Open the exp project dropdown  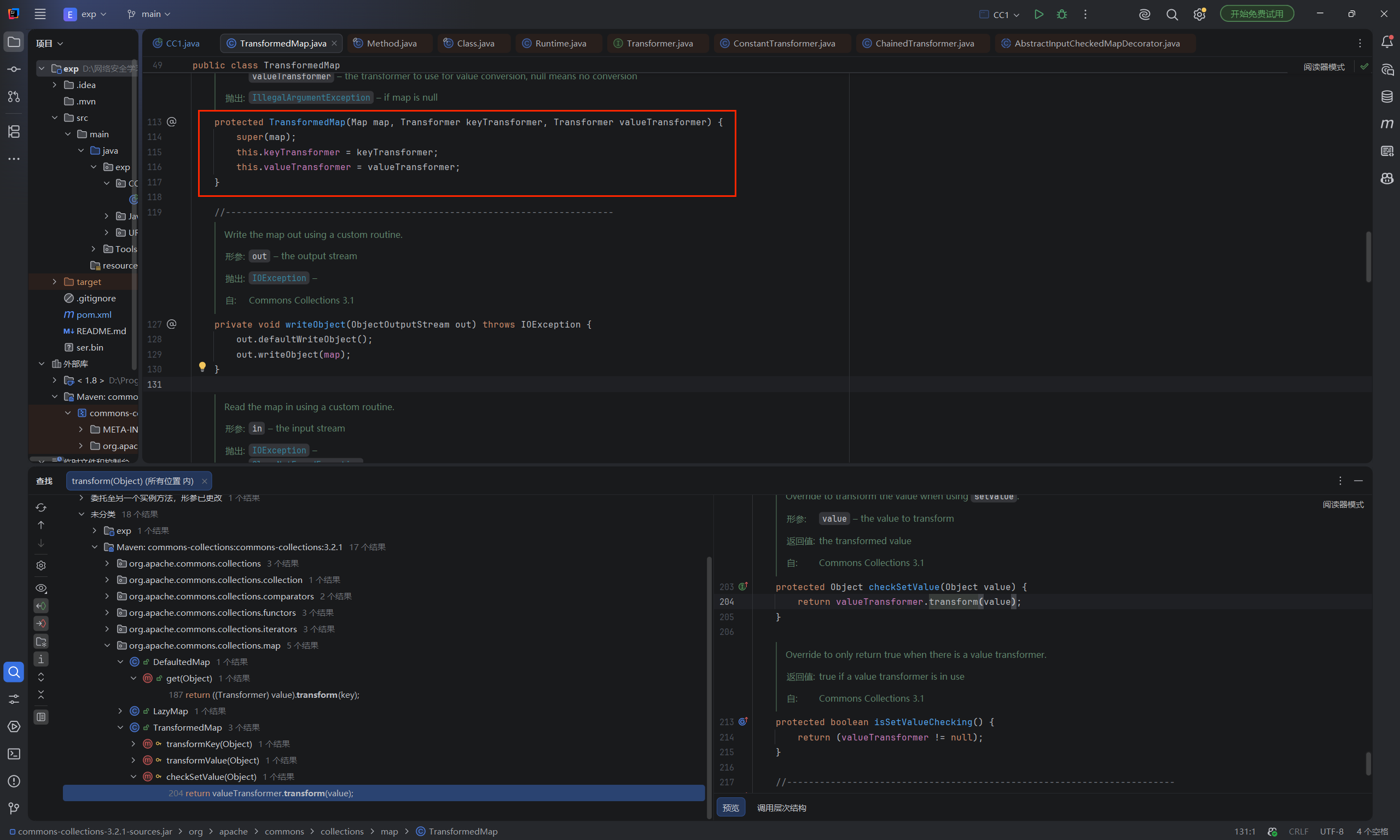coord(85,14)
